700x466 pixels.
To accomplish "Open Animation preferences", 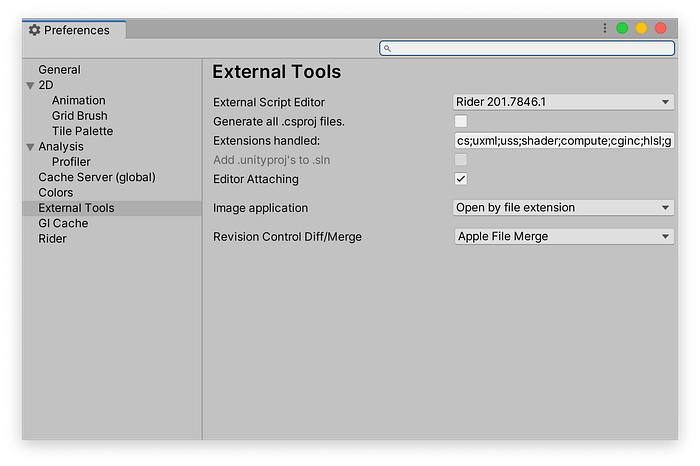I will (x=79, y=100).
